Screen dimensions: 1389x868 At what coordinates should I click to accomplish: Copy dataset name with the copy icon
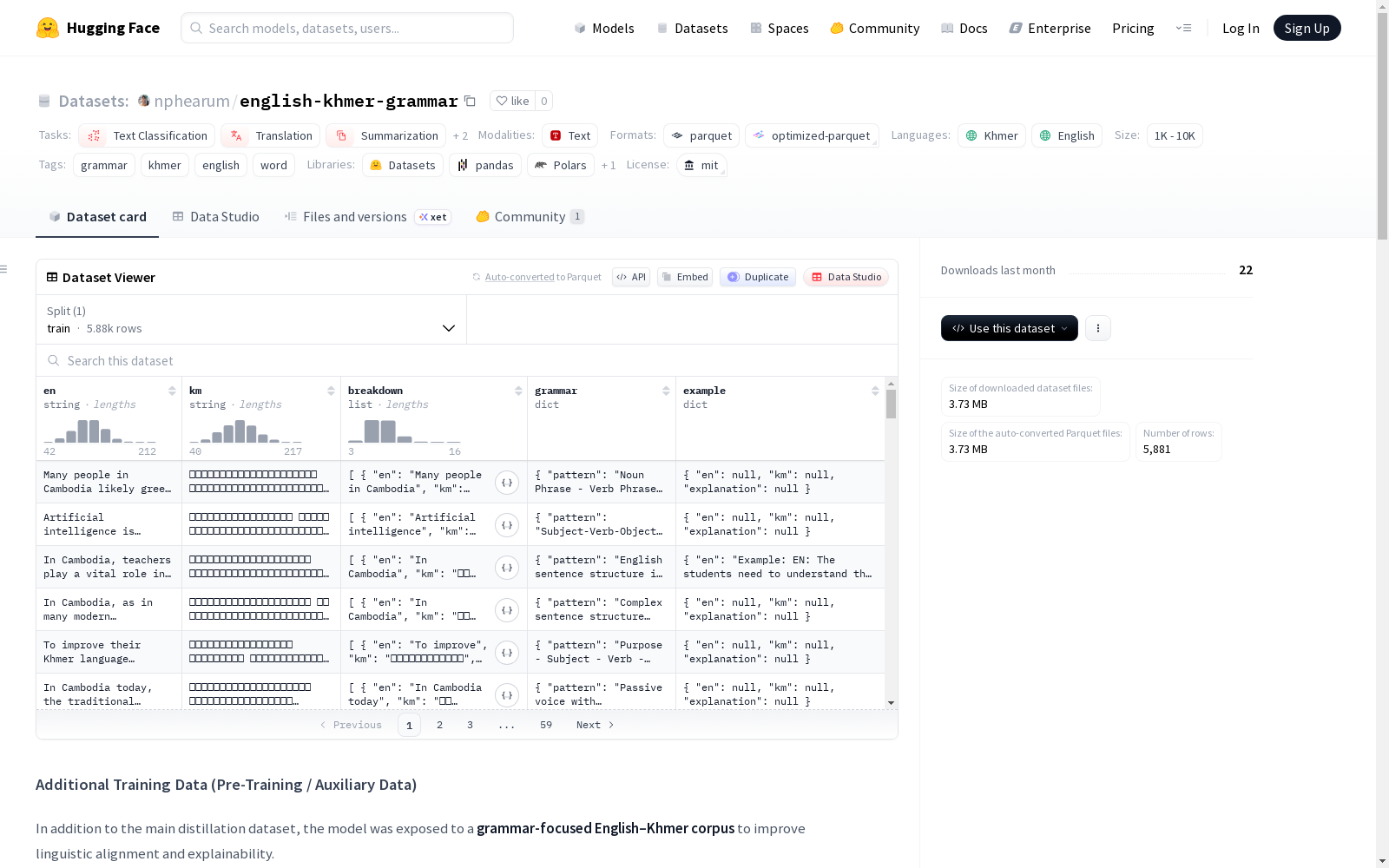[470, 101]
